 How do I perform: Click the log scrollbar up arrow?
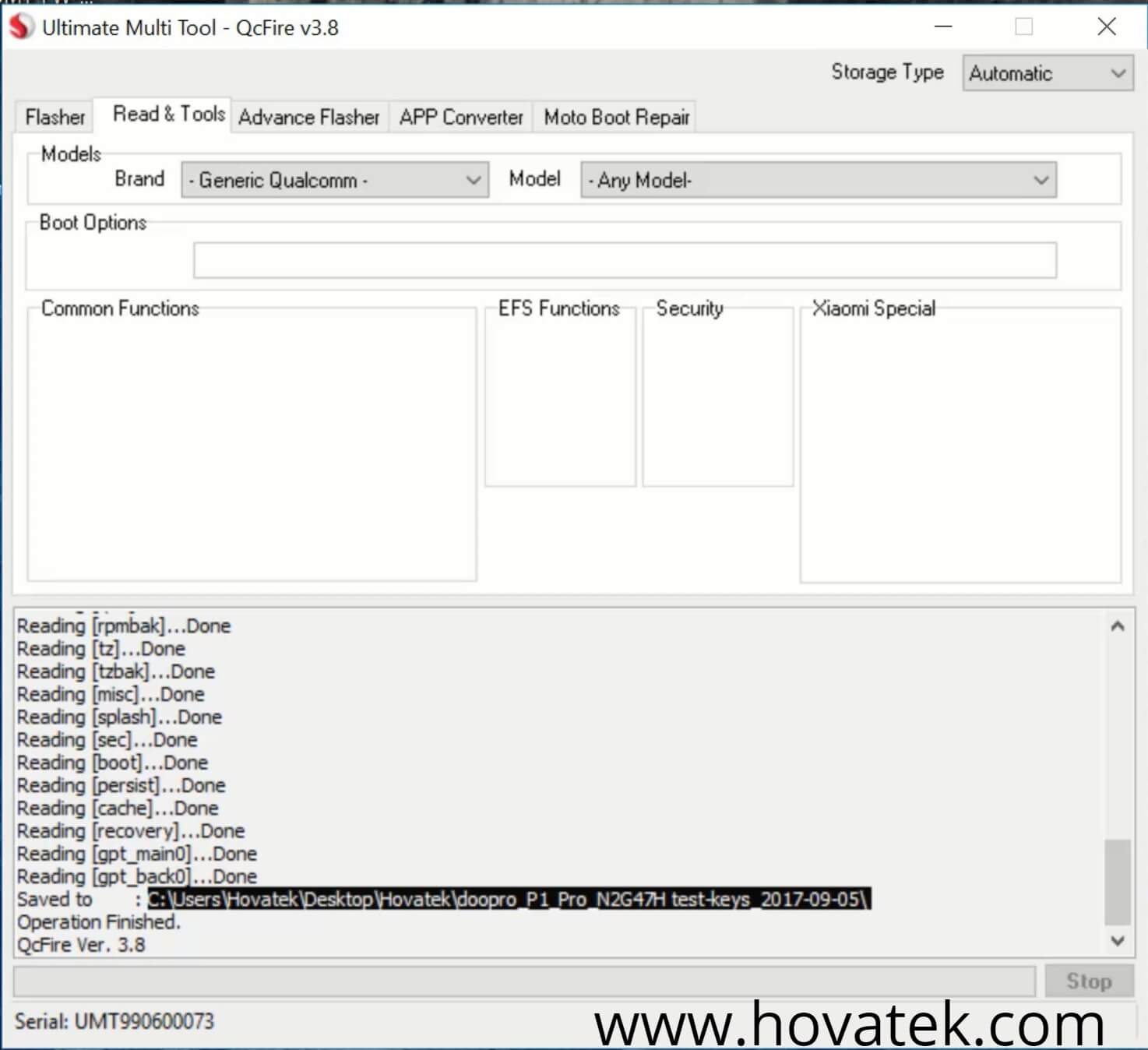[x=1118, y=626]
